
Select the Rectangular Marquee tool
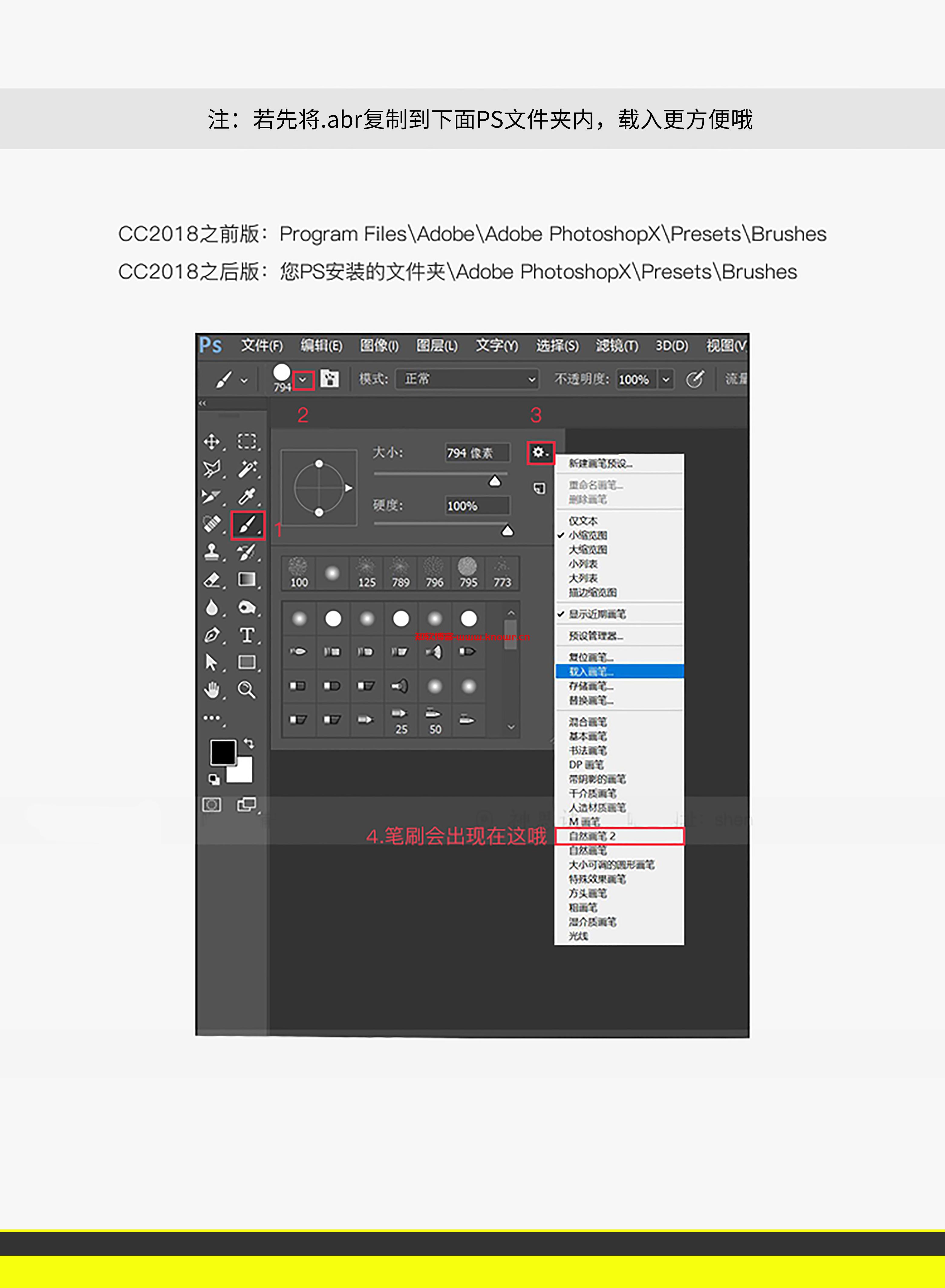[x=247, y=441]
